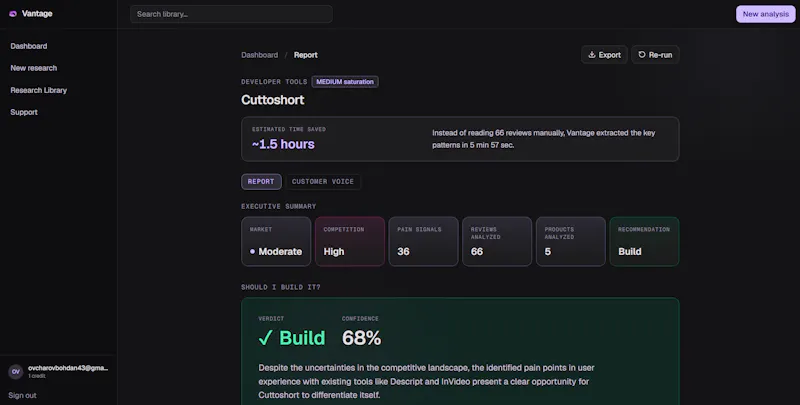Image resolution: width=800 pixels, height=405 pixels.
Task: Click the MEDIUM saturation badge
Action: (x=345, y=82)
